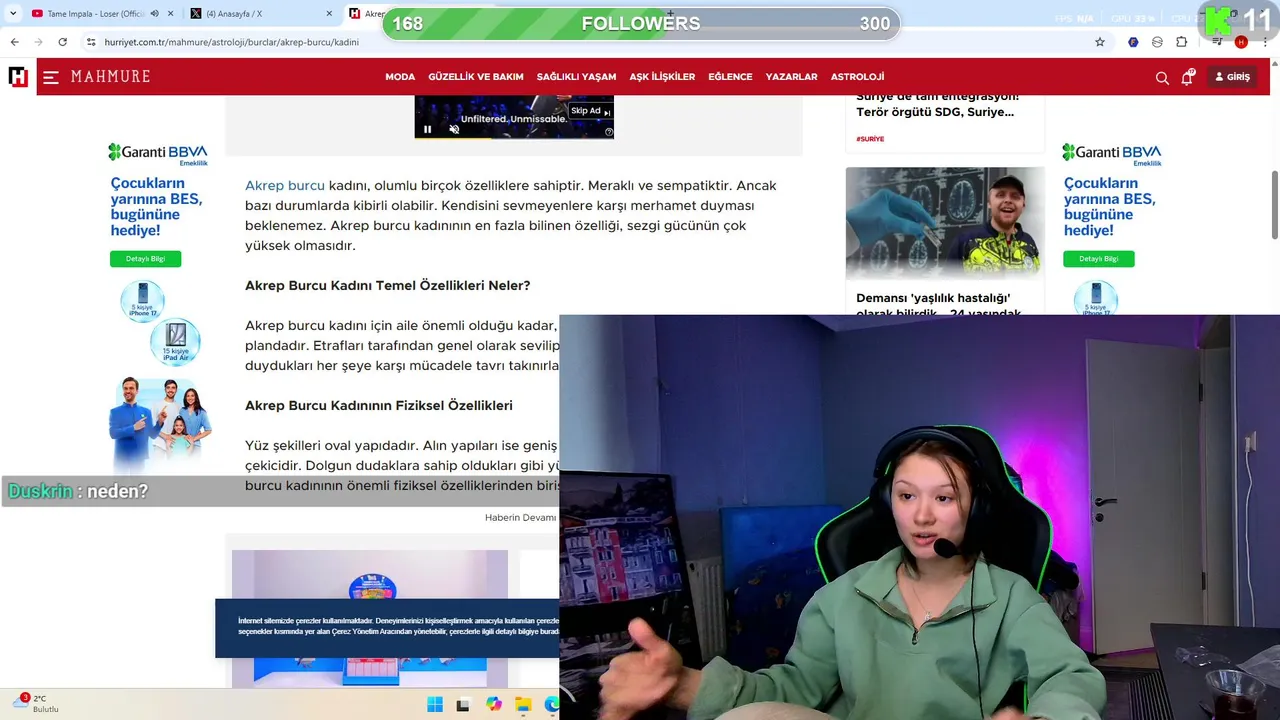
Task: Close the Anasayfa / X tab
Action: pos(330,14)
